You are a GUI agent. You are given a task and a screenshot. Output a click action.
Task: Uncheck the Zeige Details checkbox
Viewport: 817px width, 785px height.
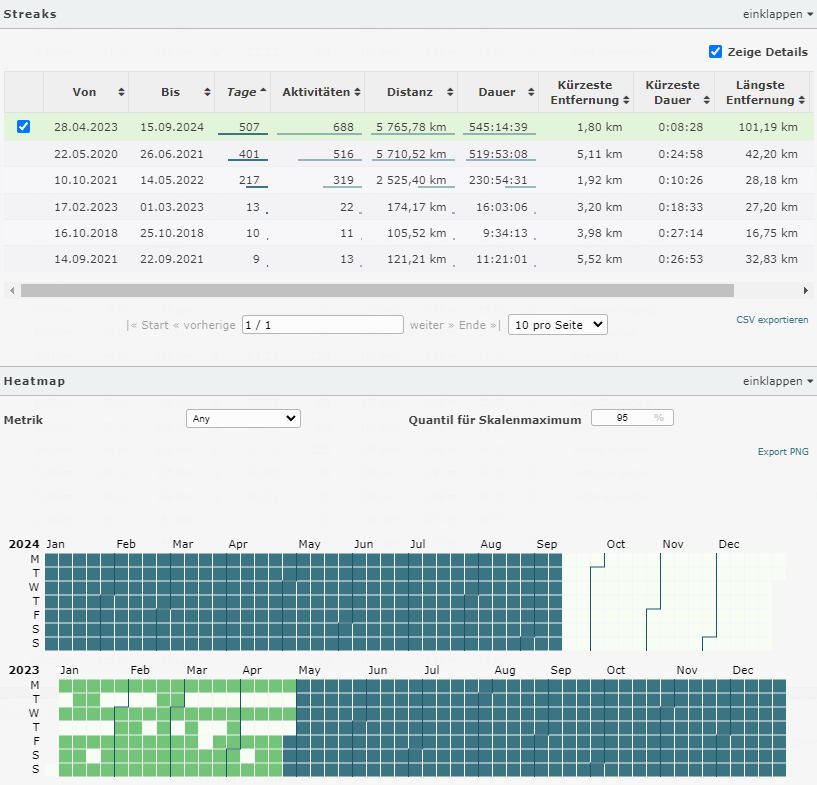tap(715, 52)
